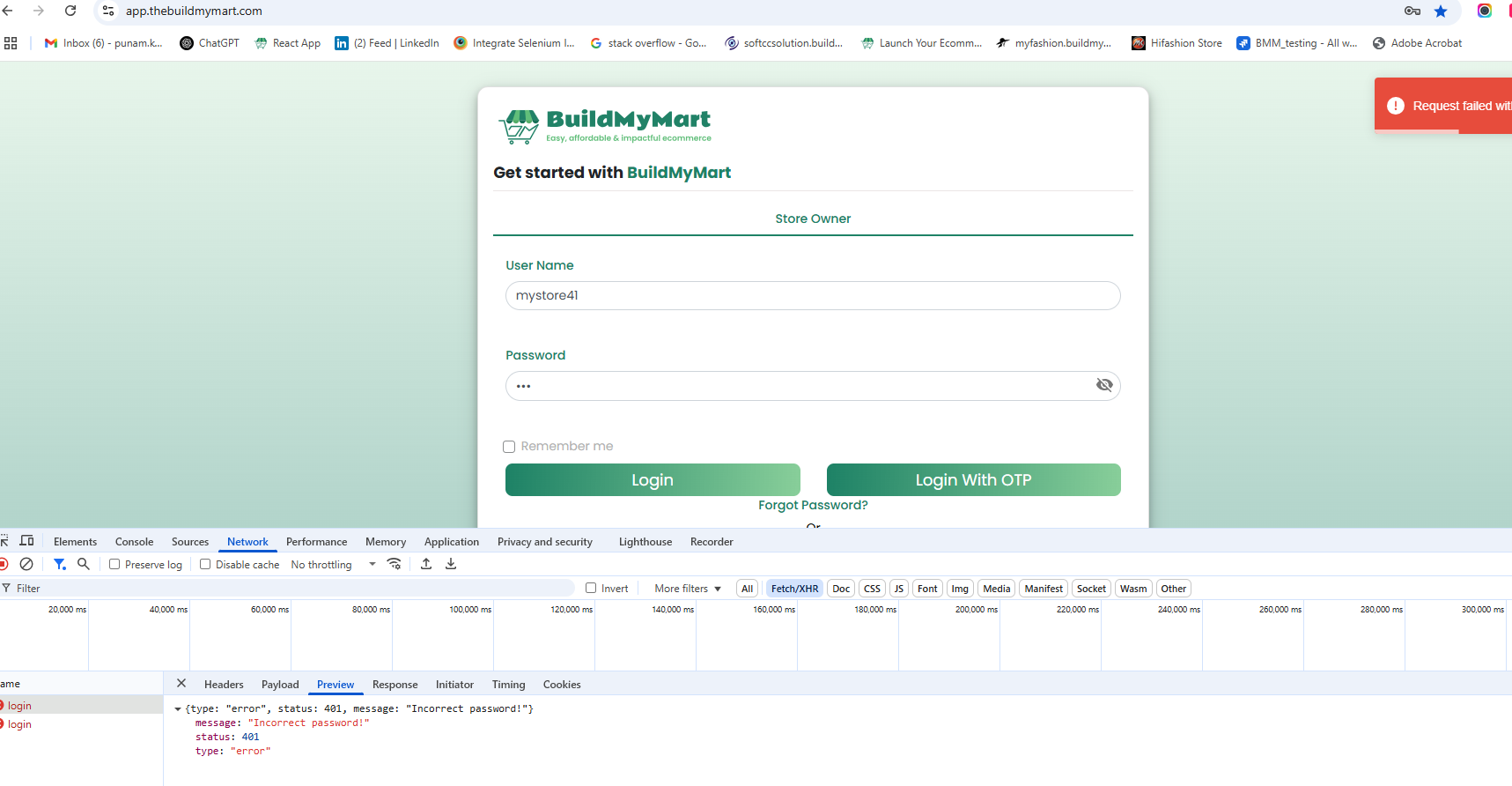Open the Headers tab of the request
The image size is (1512, 786).
pos(224,685)
